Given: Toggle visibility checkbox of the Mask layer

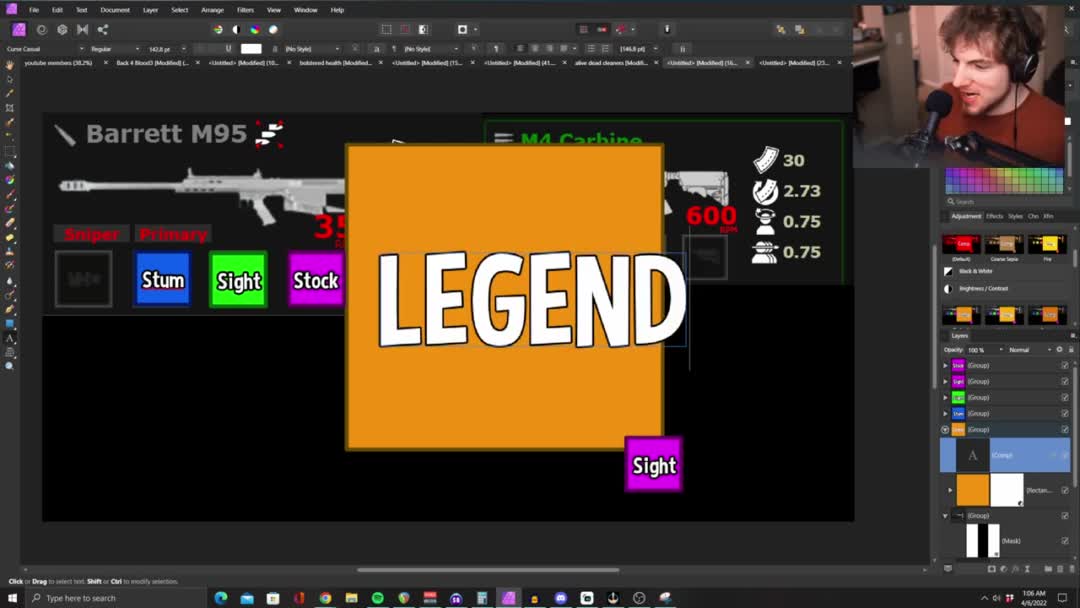Looking at the screenshot, I should pos(1064,541).
